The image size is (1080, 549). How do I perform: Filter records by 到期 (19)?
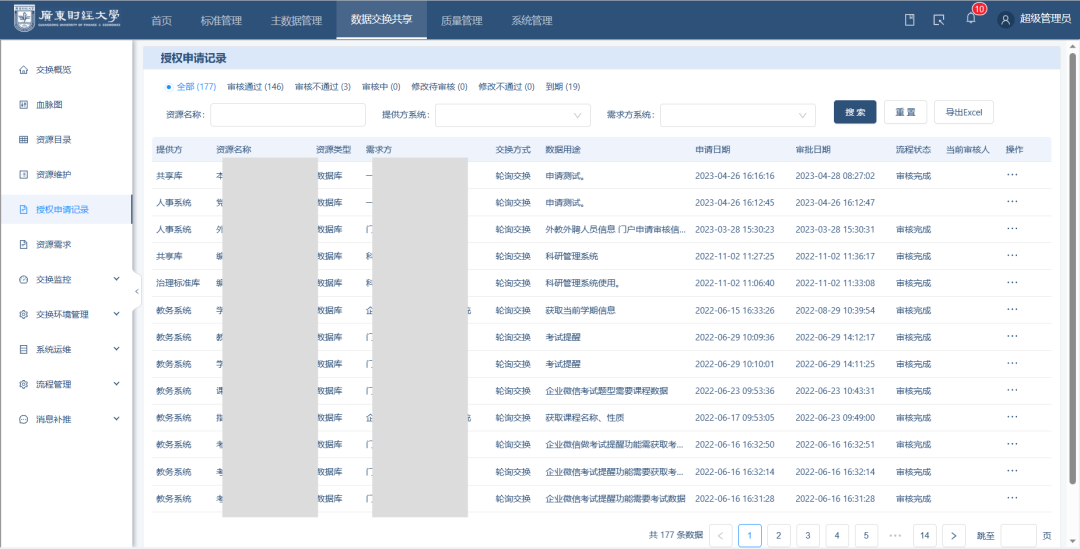[x=562, y=87]
